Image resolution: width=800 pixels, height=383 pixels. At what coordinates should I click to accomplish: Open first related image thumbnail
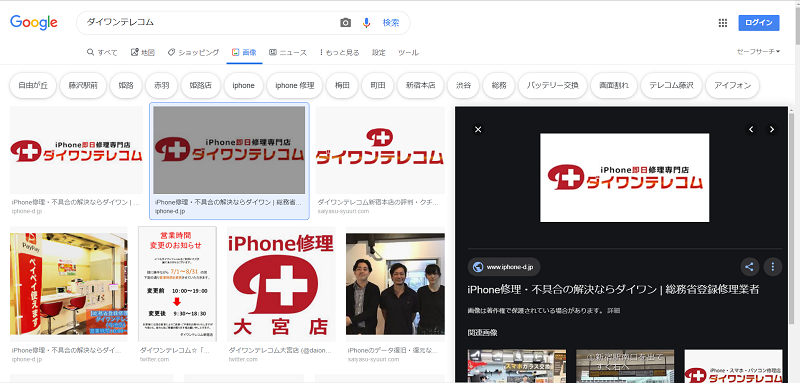517,366
